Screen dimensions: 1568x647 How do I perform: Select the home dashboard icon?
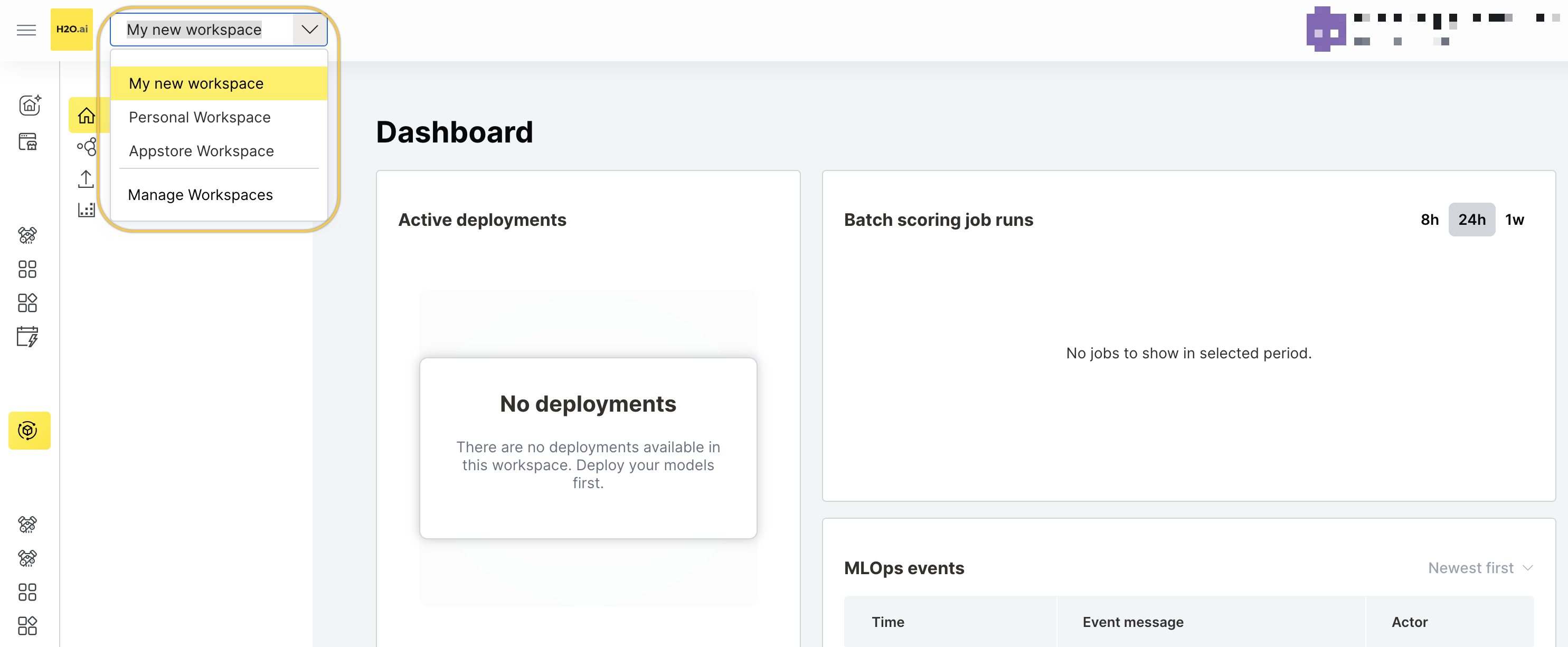tap(87, 115)
